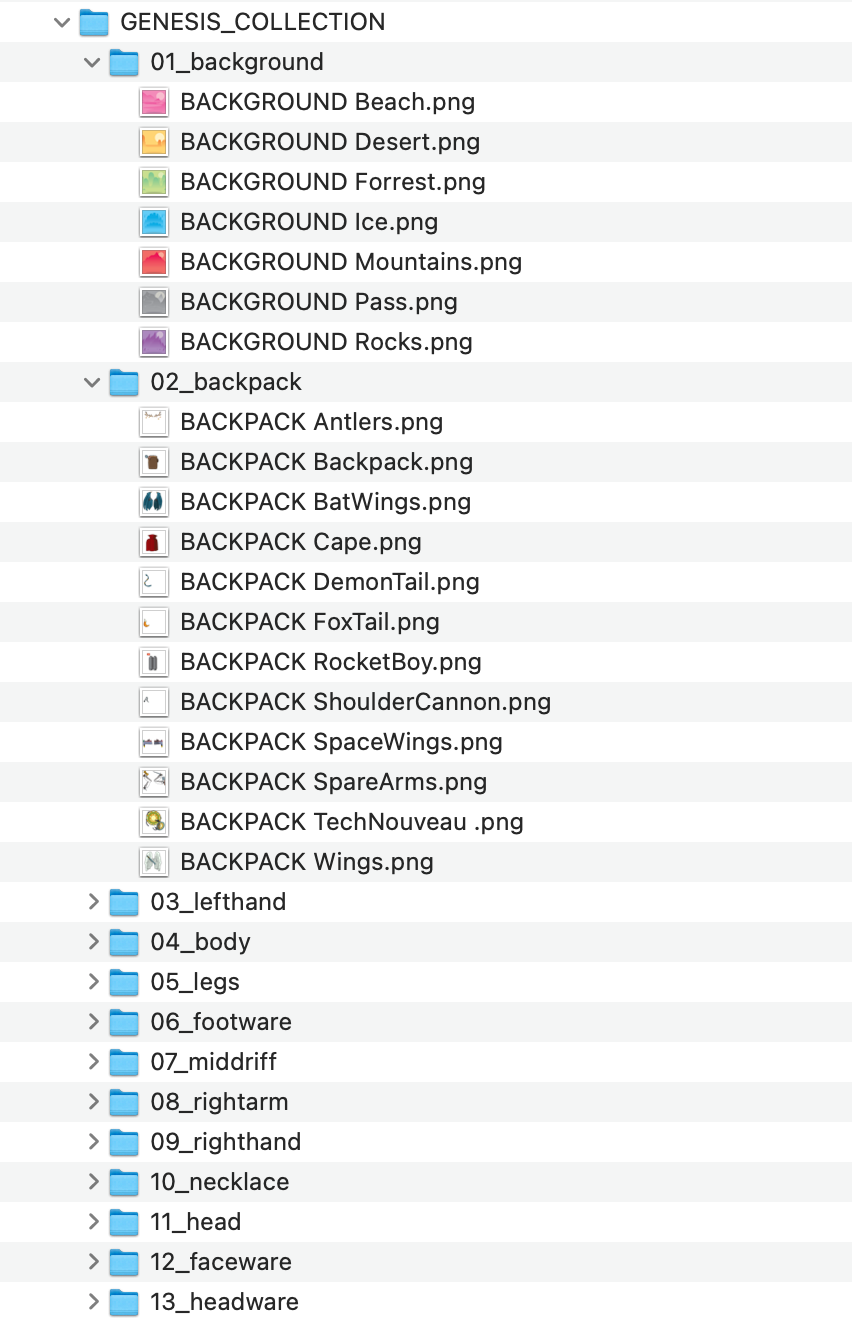The image size is (852, 1322).
Task: Click the BACKPACK Wings.png file icon
Action: 153,862
